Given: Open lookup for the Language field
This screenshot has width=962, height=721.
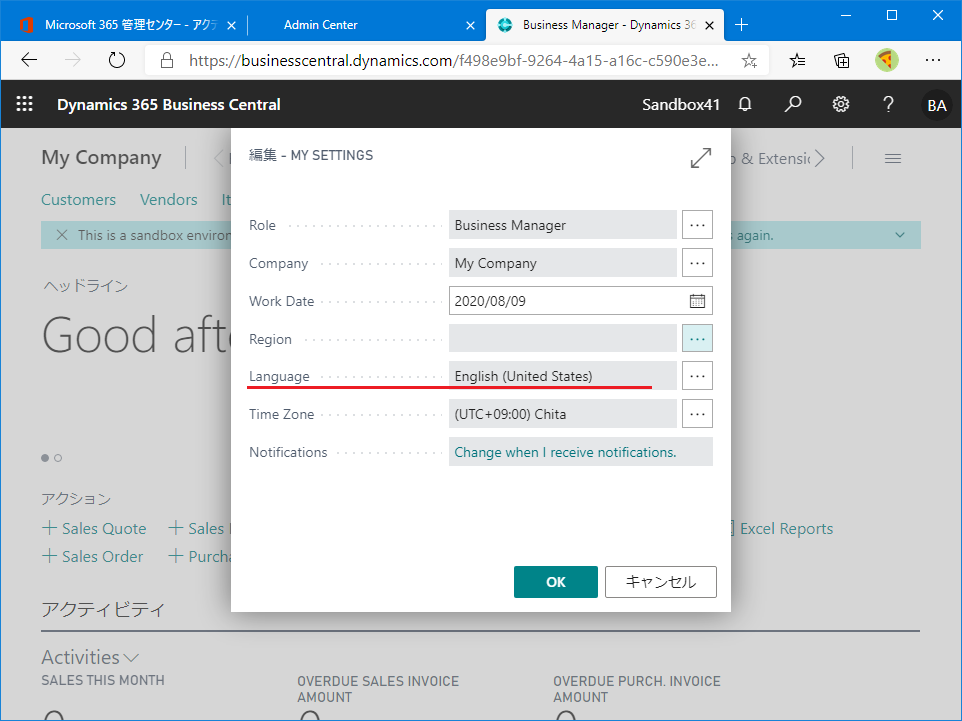Looking at the screenshot, I should pyautogui.click(x=698, y=376).
